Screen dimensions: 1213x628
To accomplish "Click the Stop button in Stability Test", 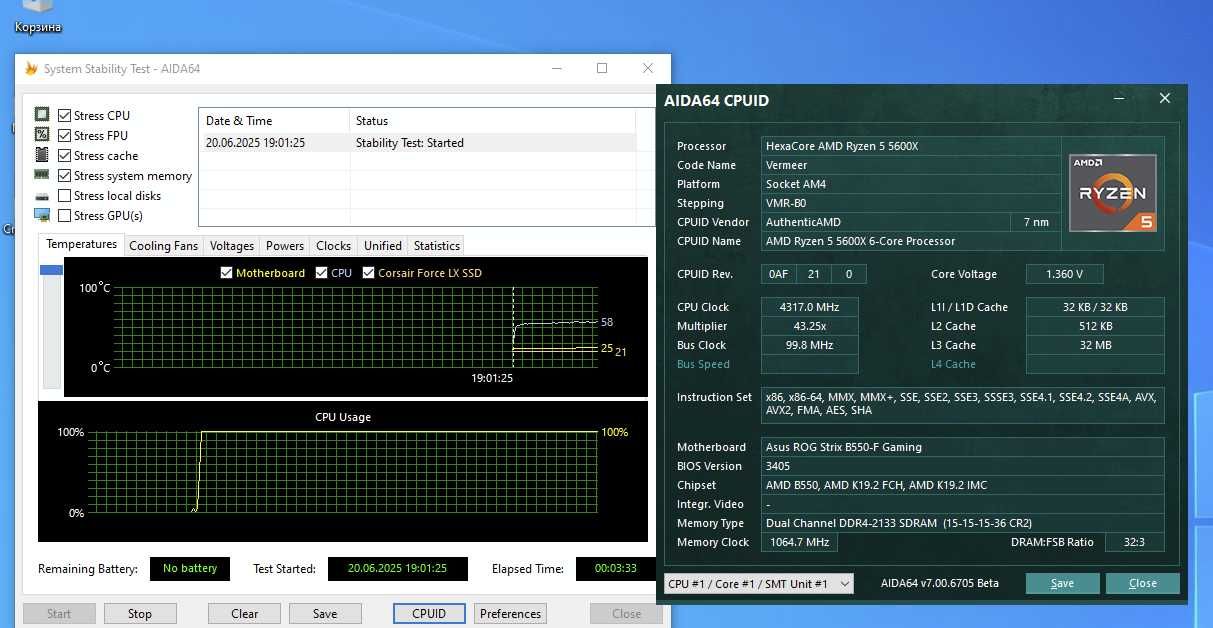I will coord(140,614).
